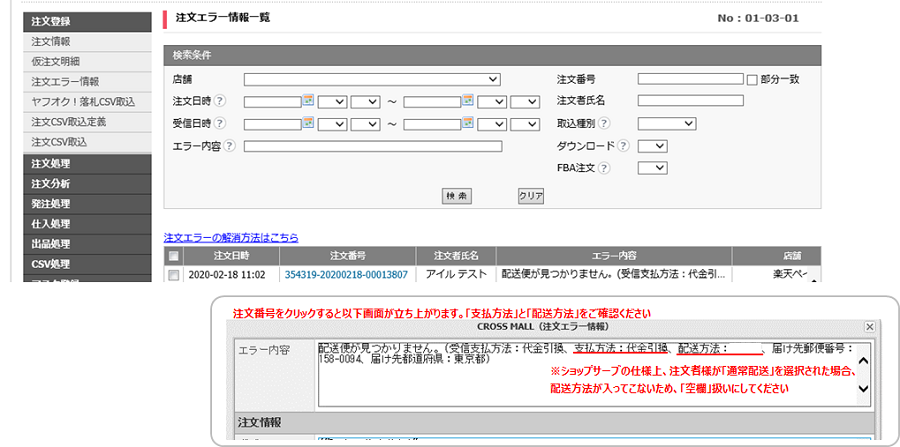Screen dimensions: 900x447
Task: Expand 出品処理 menu section
Action: coord(87,244)
